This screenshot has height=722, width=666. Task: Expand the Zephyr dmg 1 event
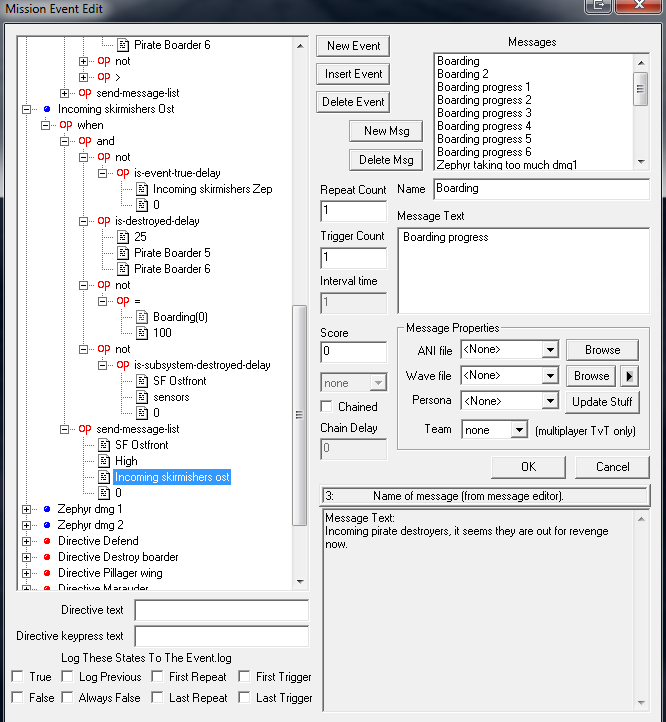[26, 509]
